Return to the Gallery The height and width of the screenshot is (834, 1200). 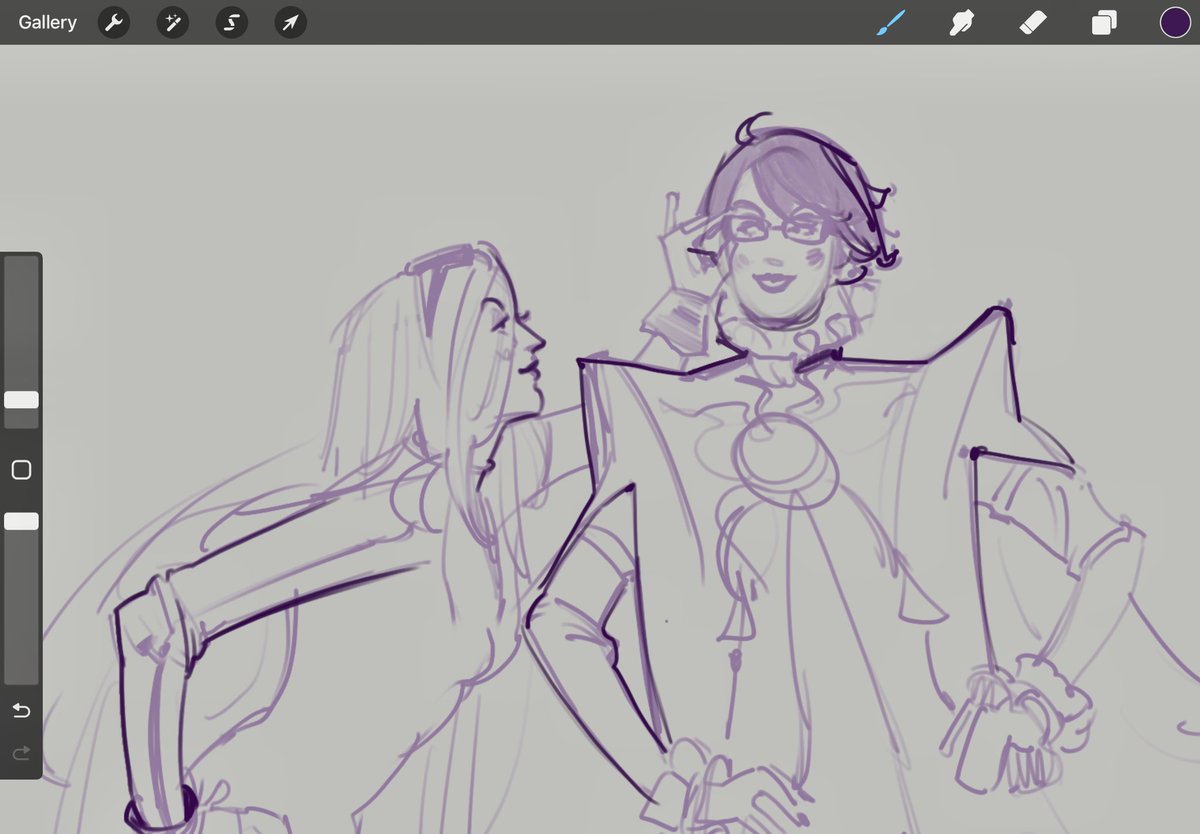47,22
